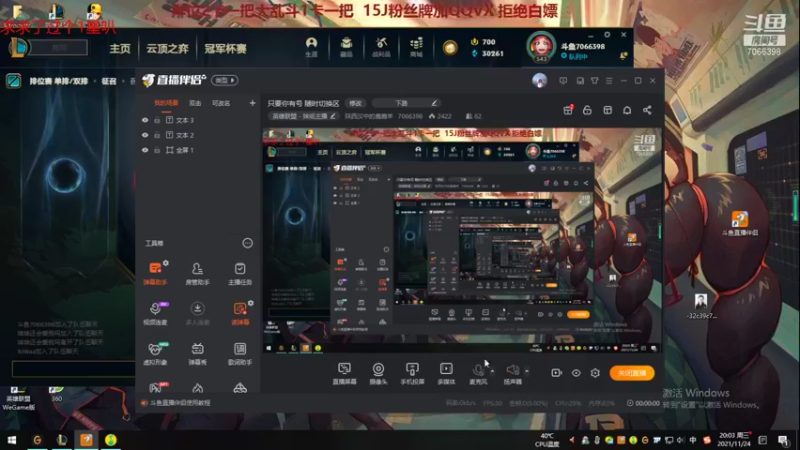
Task: Click the nested stream preview thumbnail
Action: (462, 240)
